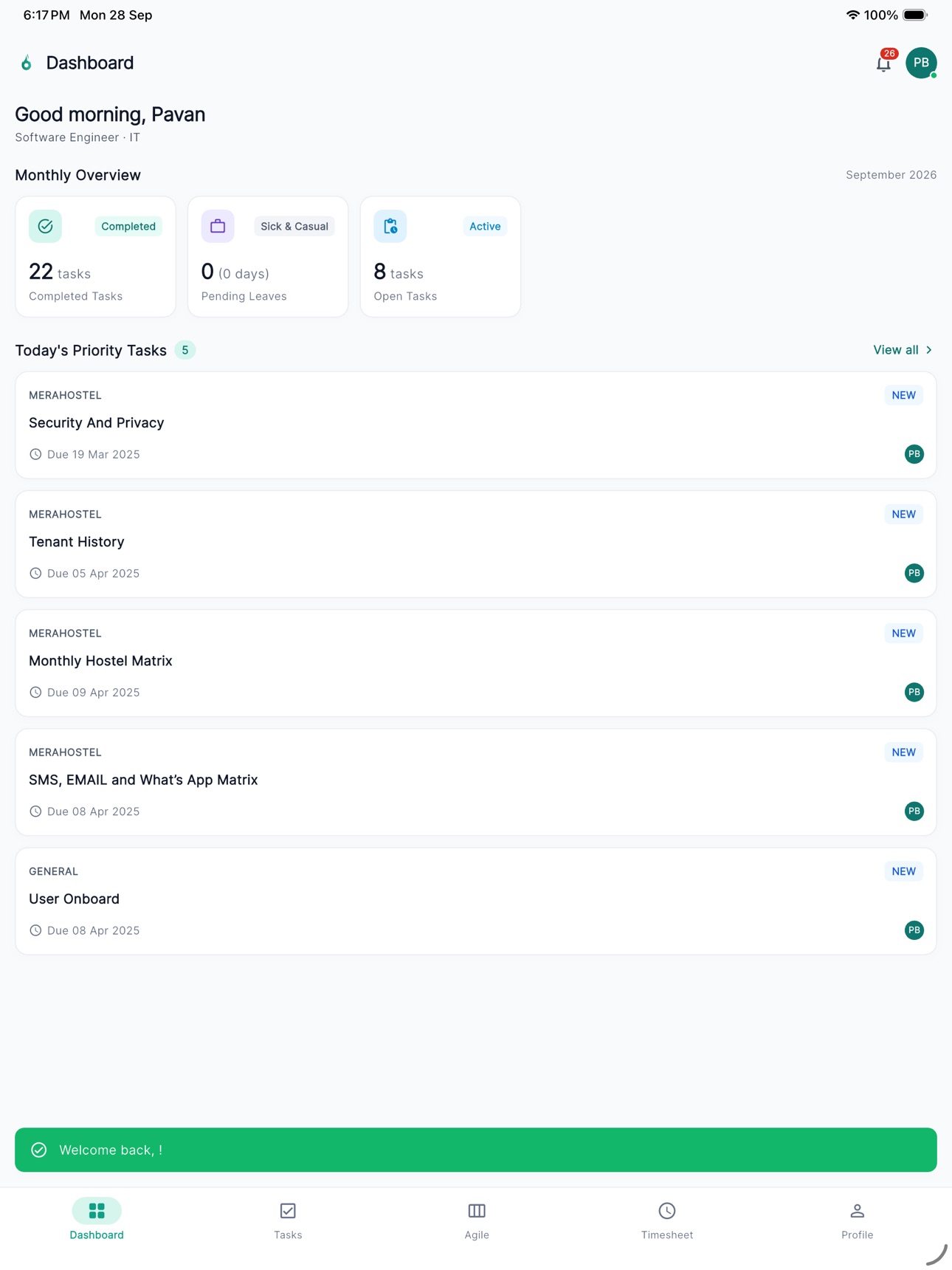Screen dimensions: 952x1270
Task: Open the Monthly Hostel Matrix task
Action: [476, 663]
